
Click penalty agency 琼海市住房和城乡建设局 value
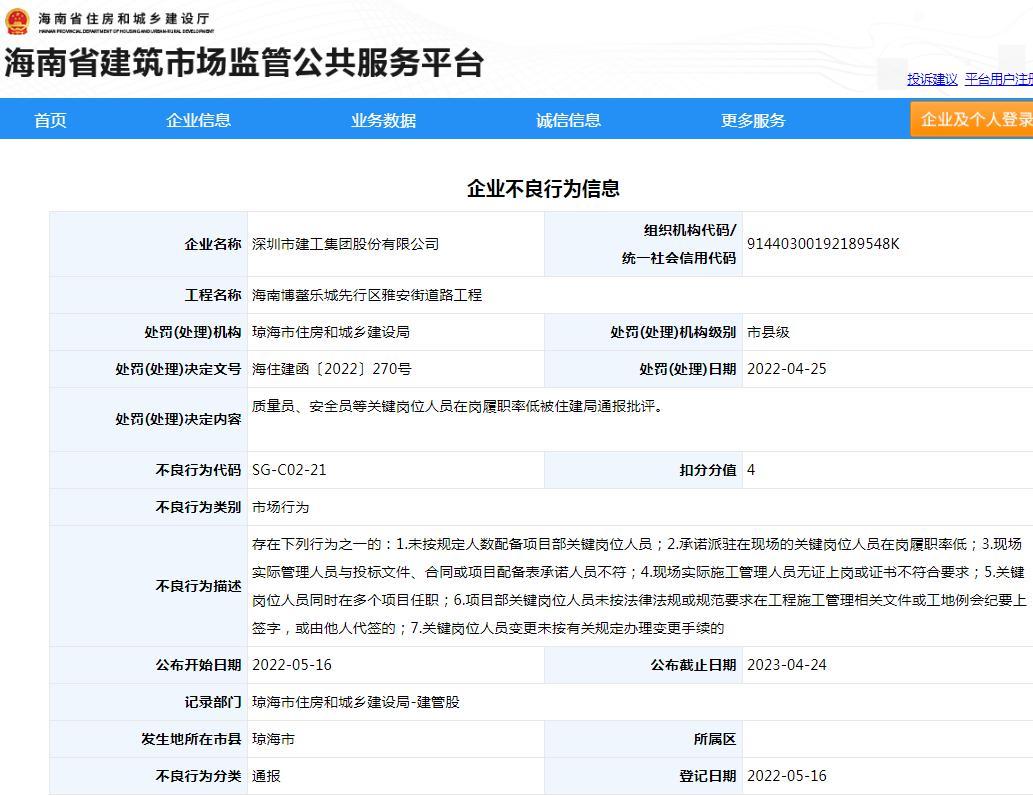tap(331, 331)
